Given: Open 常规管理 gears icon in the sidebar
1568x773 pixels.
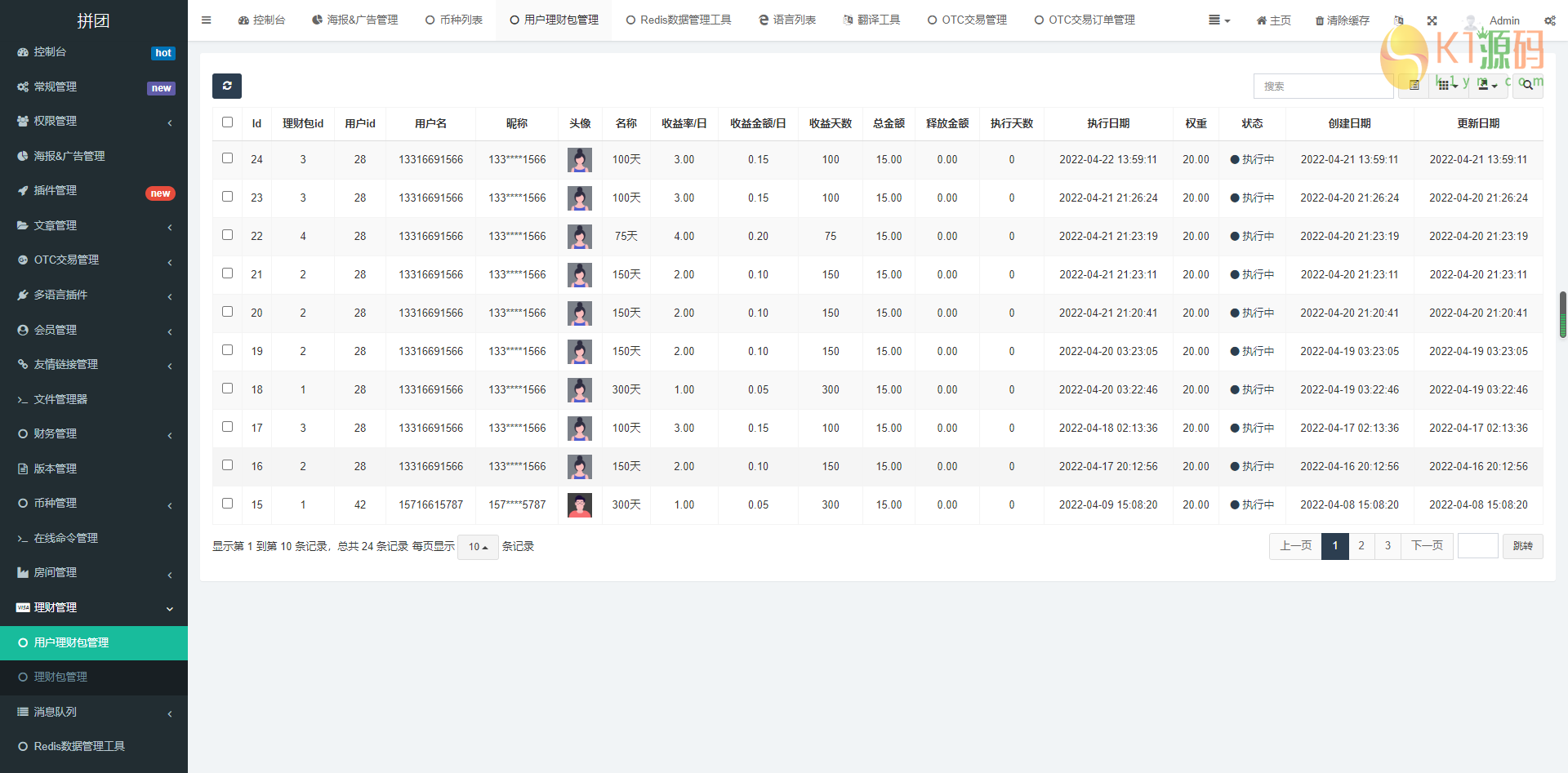Looking at the screenshot, I should [x=23, y=87].
